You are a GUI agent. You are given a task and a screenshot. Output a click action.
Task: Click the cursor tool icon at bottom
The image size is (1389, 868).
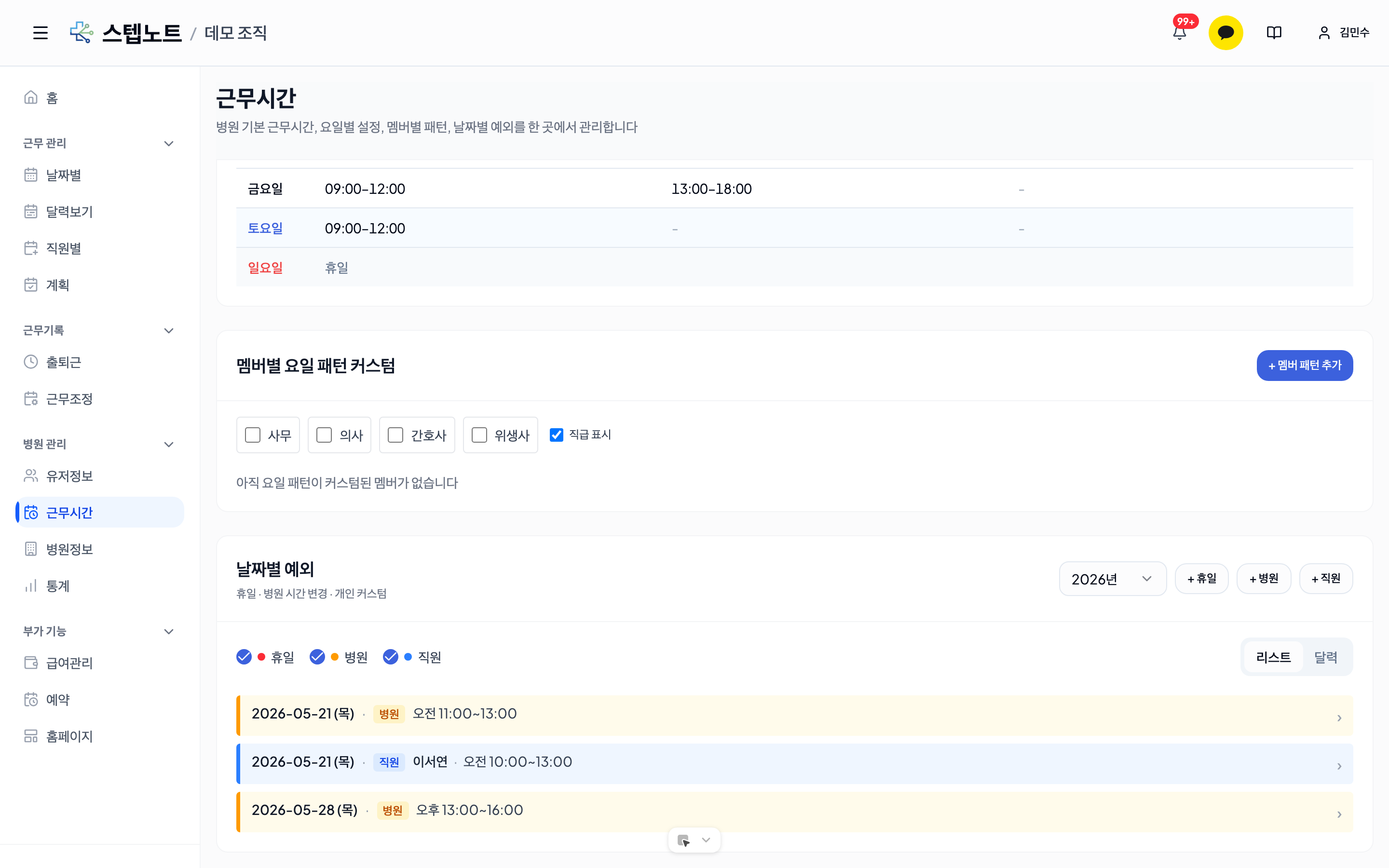click(x=683, y=841)
